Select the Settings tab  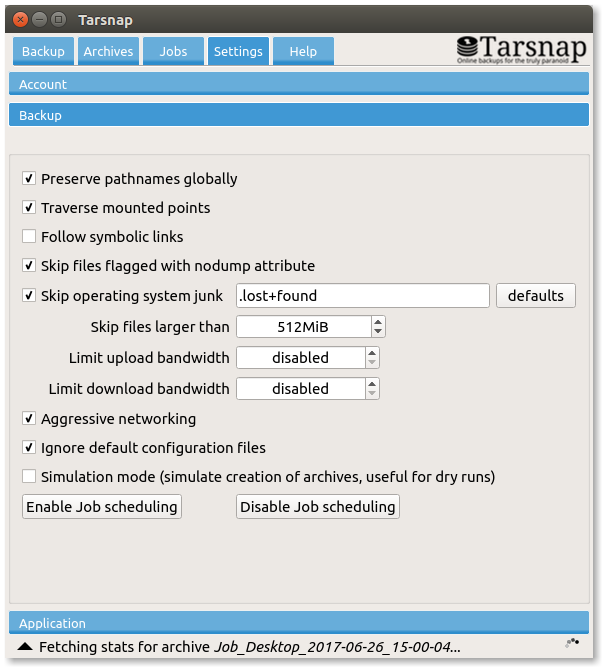click(x=238, y=51)
